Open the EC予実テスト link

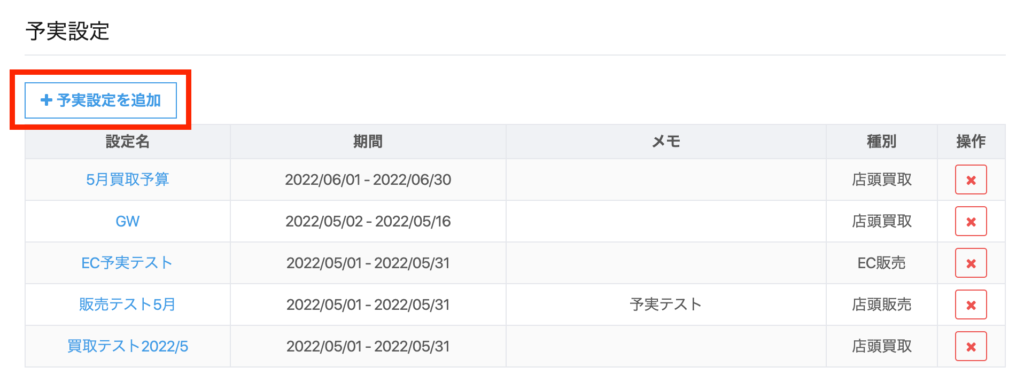coord(127,263)
